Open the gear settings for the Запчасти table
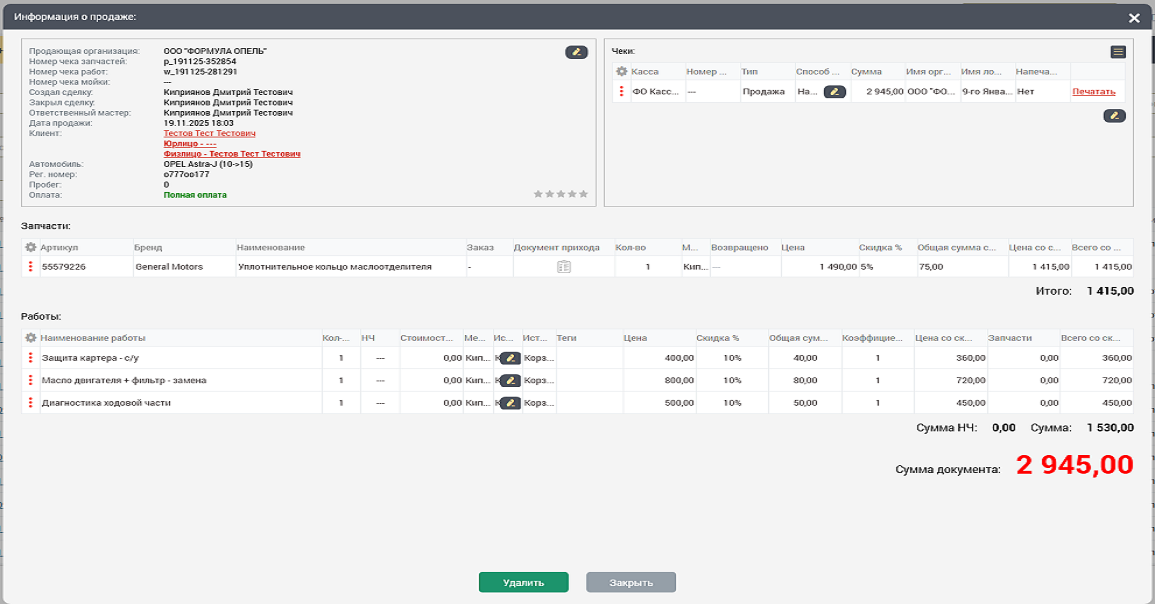1155x604 pixels. [30, 247]
